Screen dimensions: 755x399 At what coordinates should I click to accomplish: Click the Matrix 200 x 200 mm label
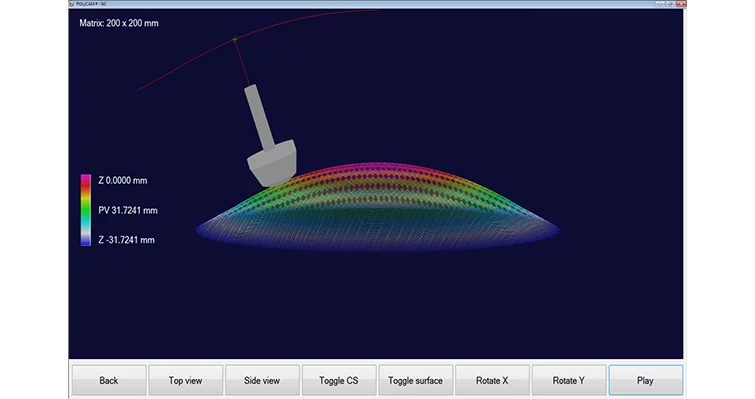(119, 23)
